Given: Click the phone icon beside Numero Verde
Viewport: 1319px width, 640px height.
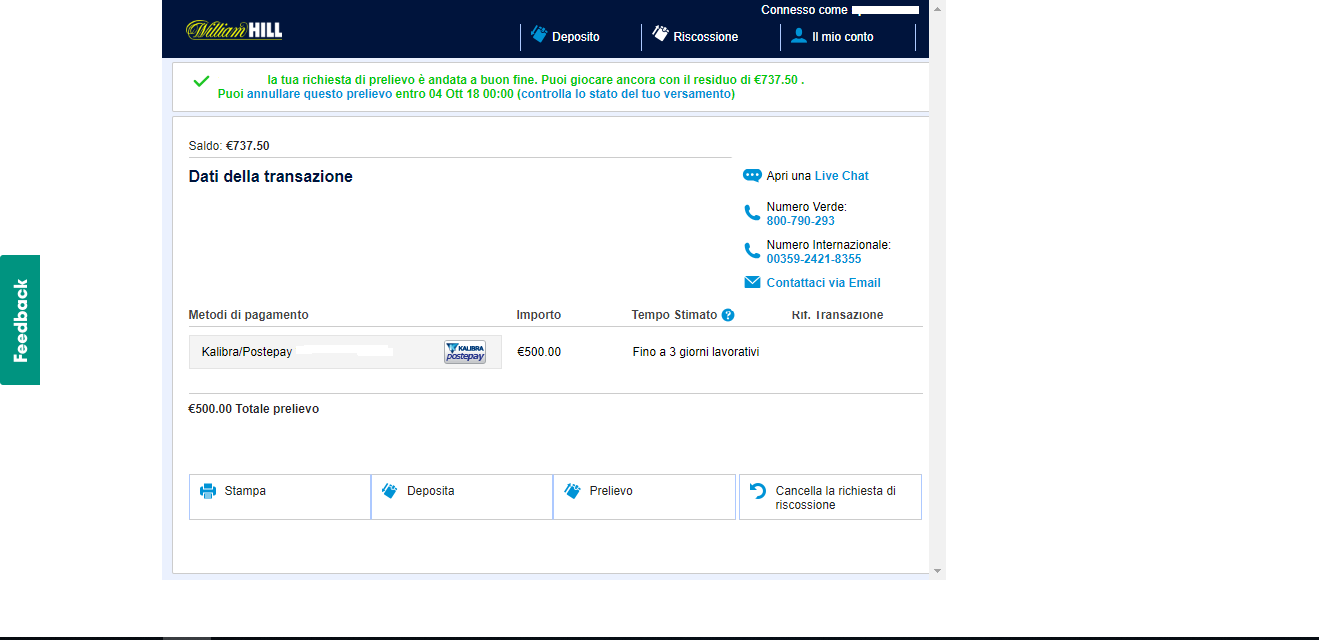Looking at the screenshot, I should [752, 212].
